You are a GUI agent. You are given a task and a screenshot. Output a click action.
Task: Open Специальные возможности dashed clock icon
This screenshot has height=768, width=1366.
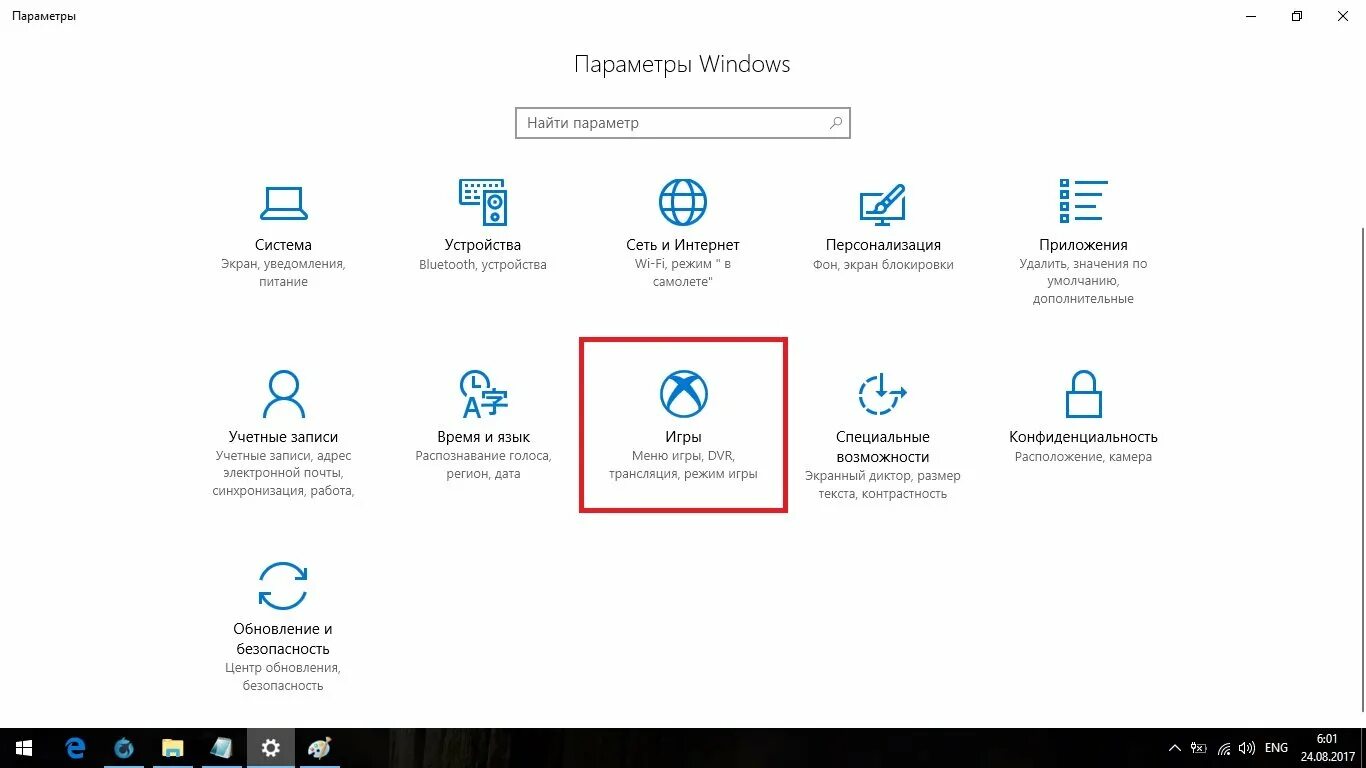883,394
